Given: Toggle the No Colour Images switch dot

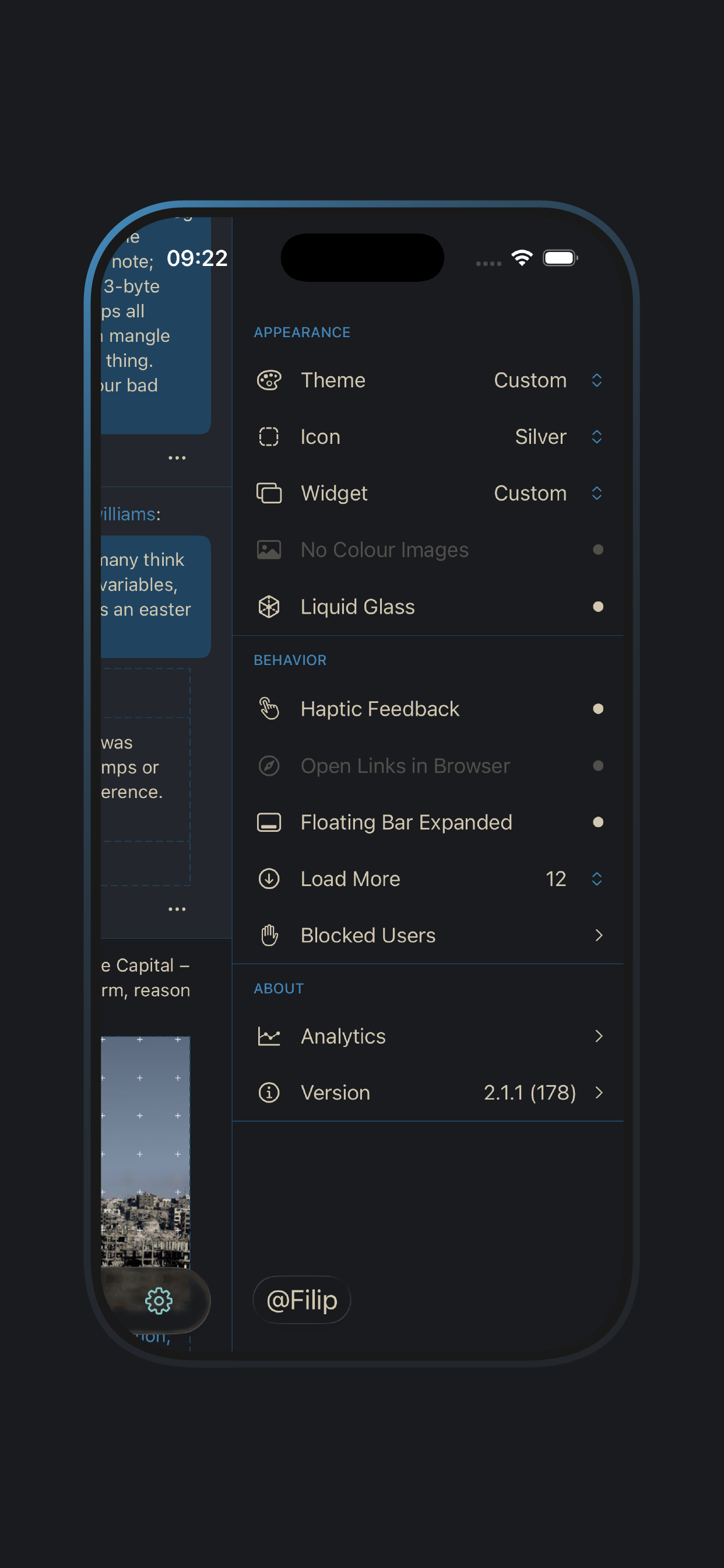Looking at the screenshot, I should click(598, 550).
